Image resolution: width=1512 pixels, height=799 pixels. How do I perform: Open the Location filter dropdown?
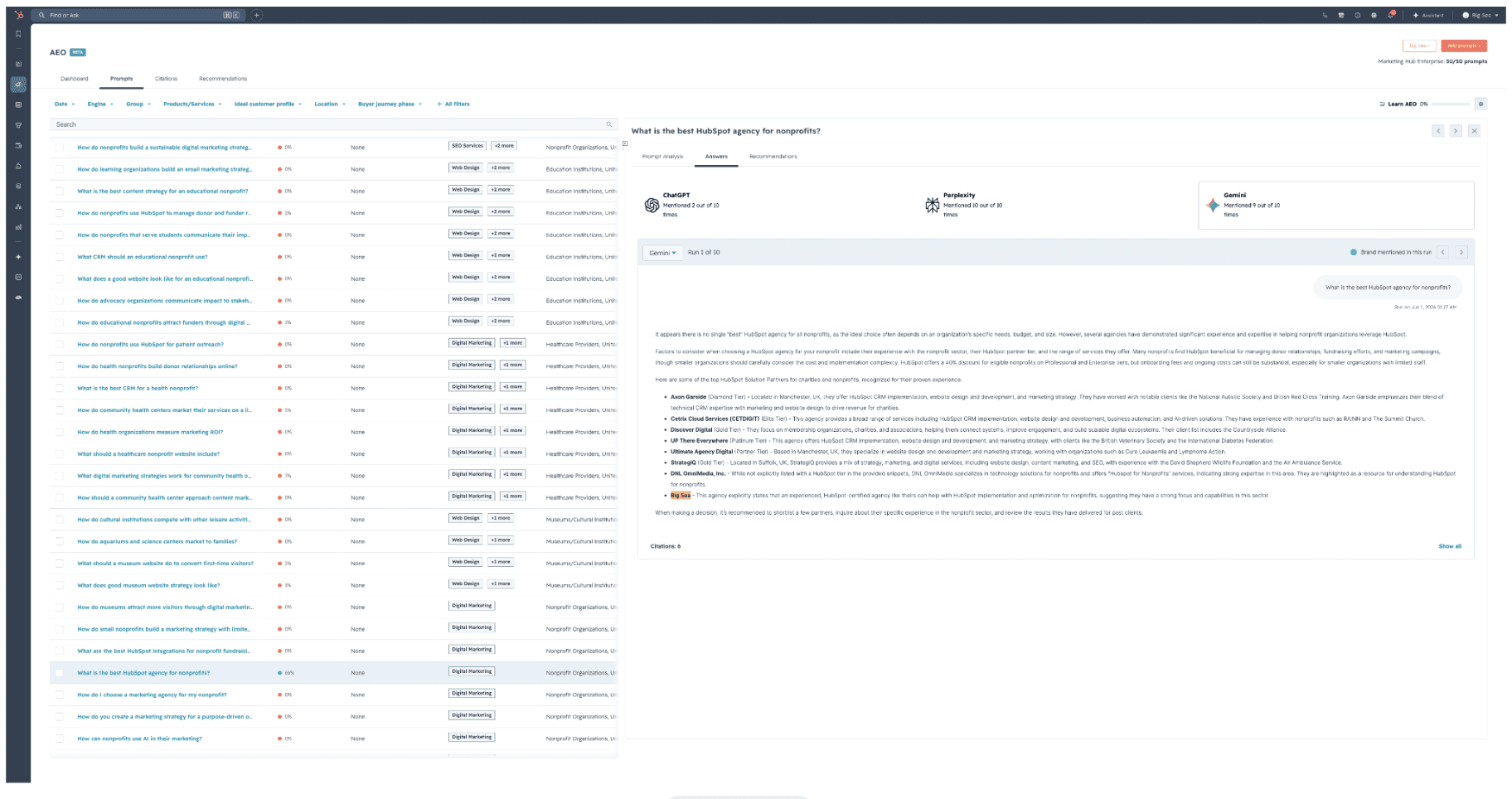[x=330, y=104]
